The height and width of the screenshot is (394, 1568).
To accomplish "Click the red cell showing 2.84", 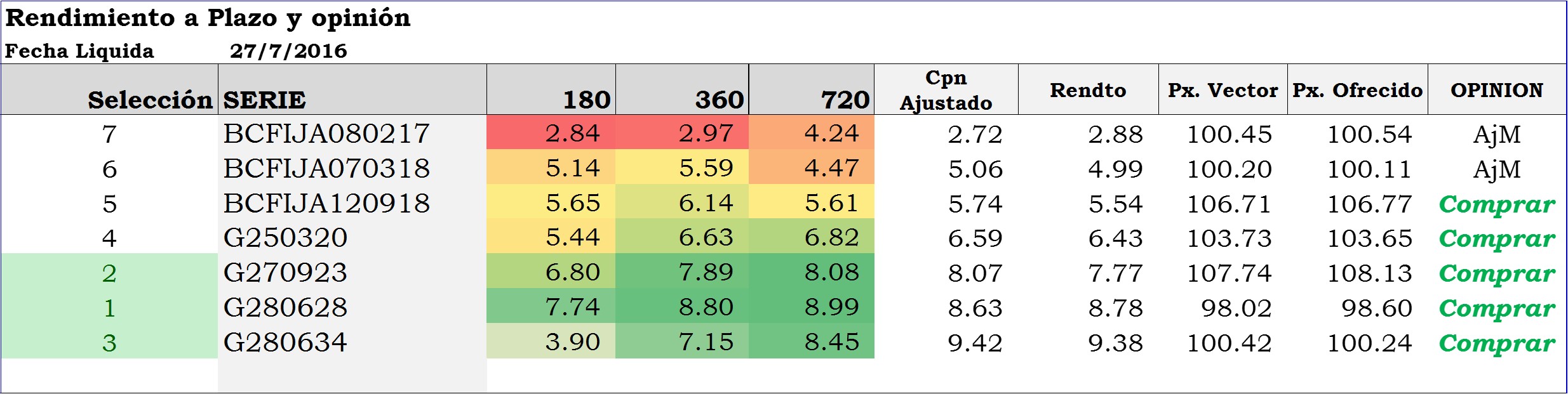I will coord(572,133).
